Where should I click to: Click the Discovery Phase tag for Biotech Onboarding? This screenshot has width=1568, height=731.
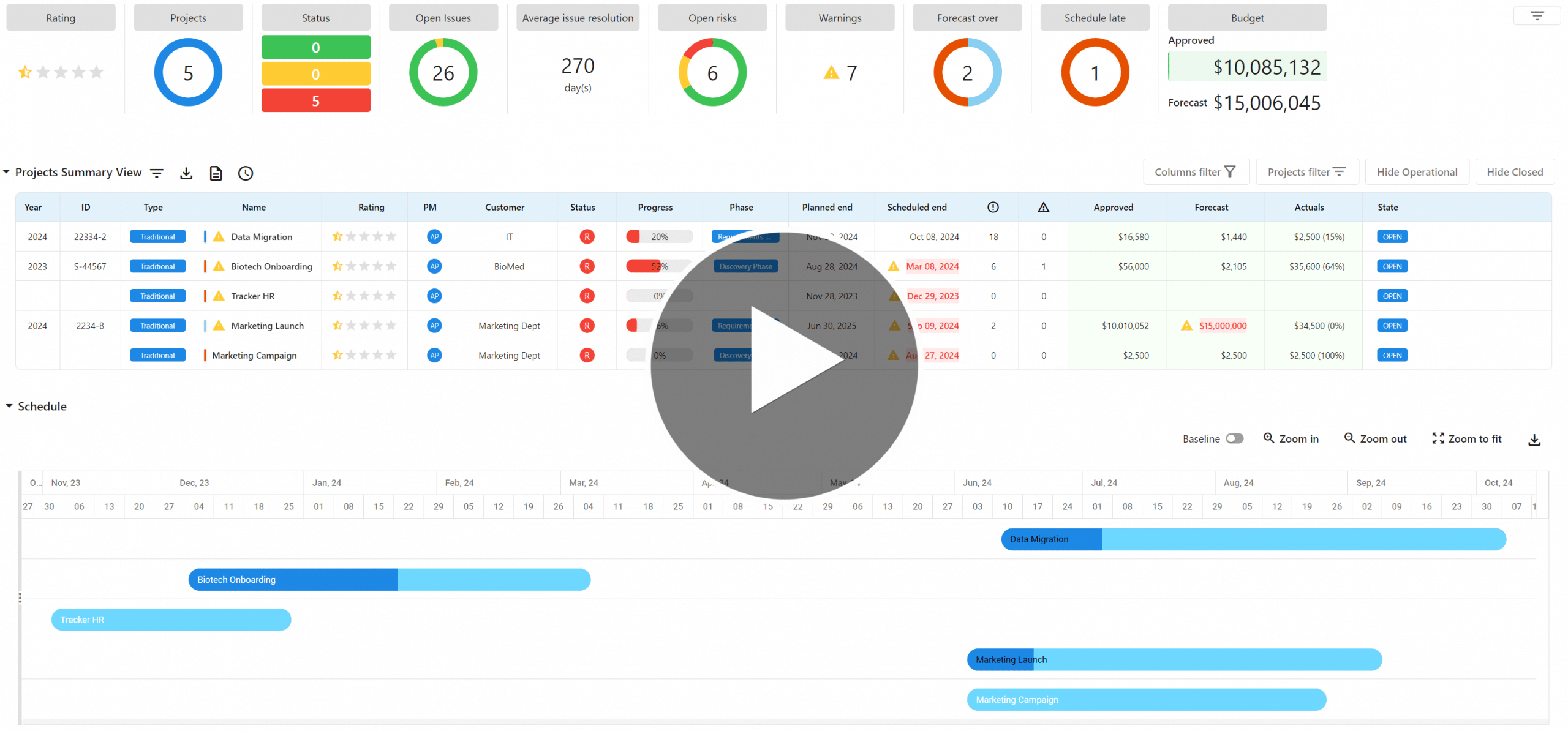coord(745,266)
